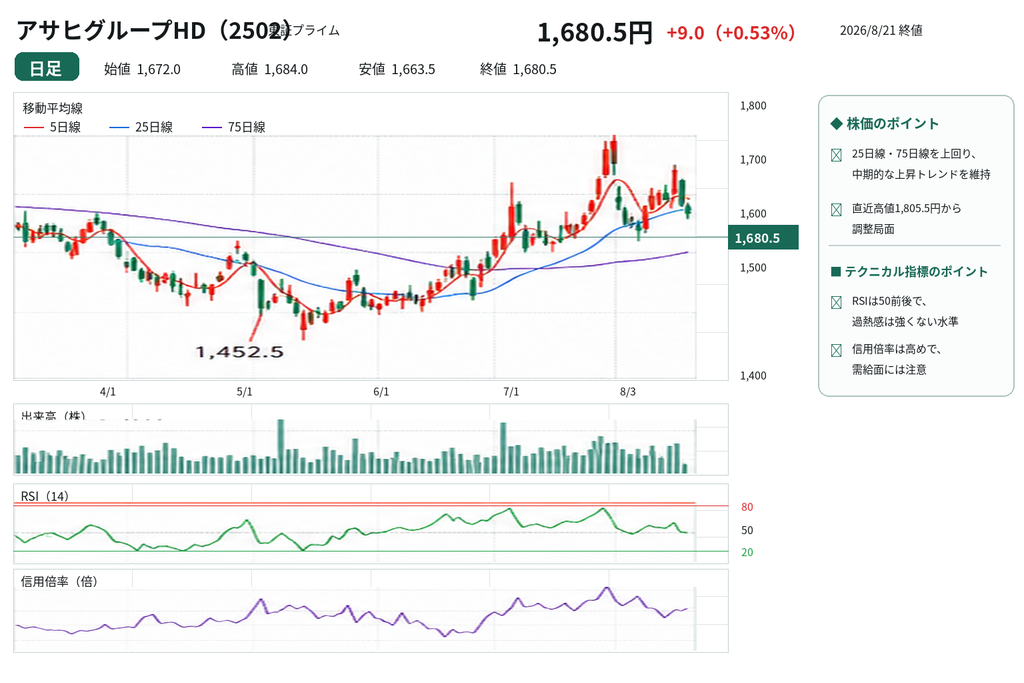Click the 調整局面 text line

[x=873, y=229]
